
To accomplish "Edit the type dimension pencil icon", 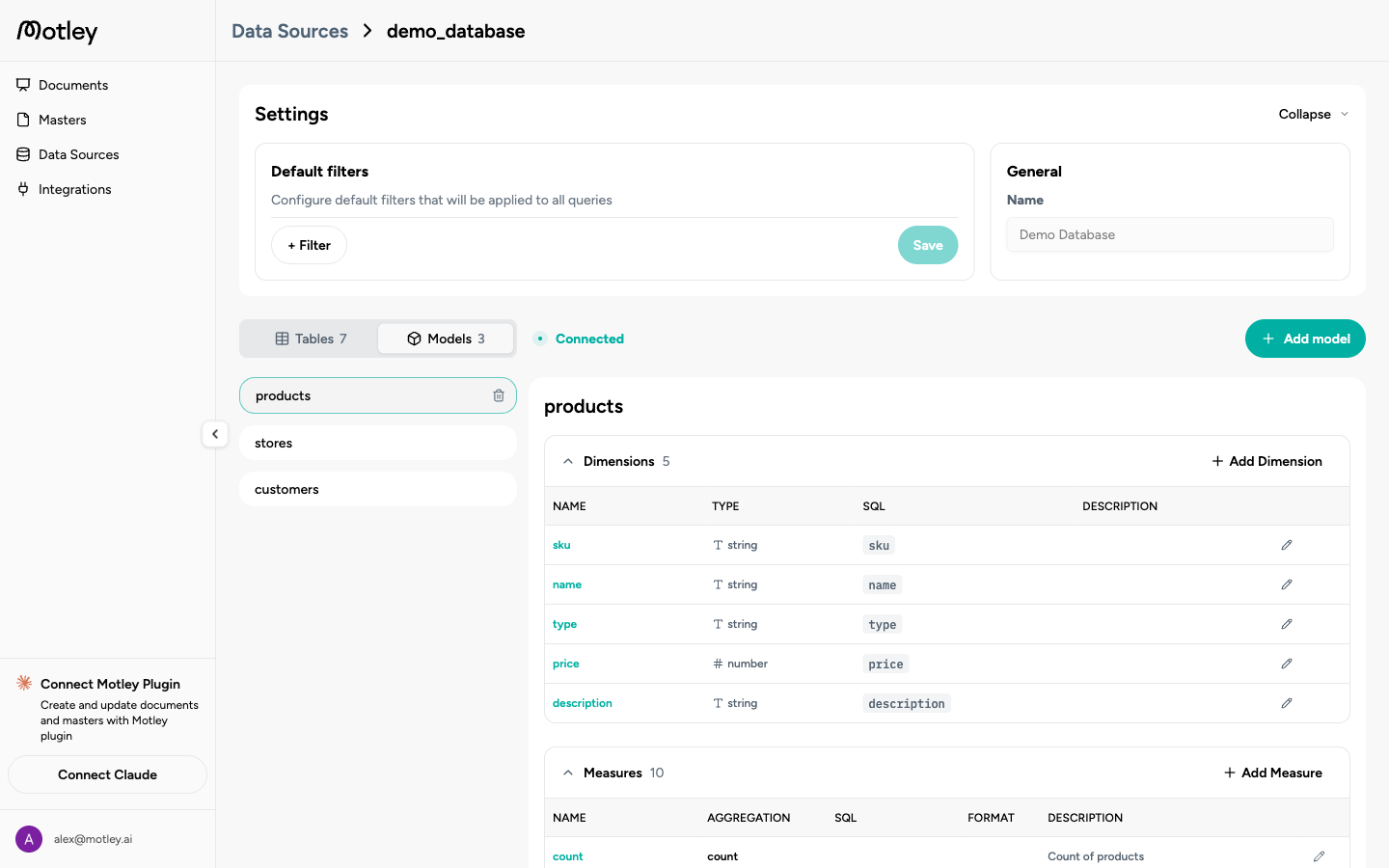I will [1287, 624].
